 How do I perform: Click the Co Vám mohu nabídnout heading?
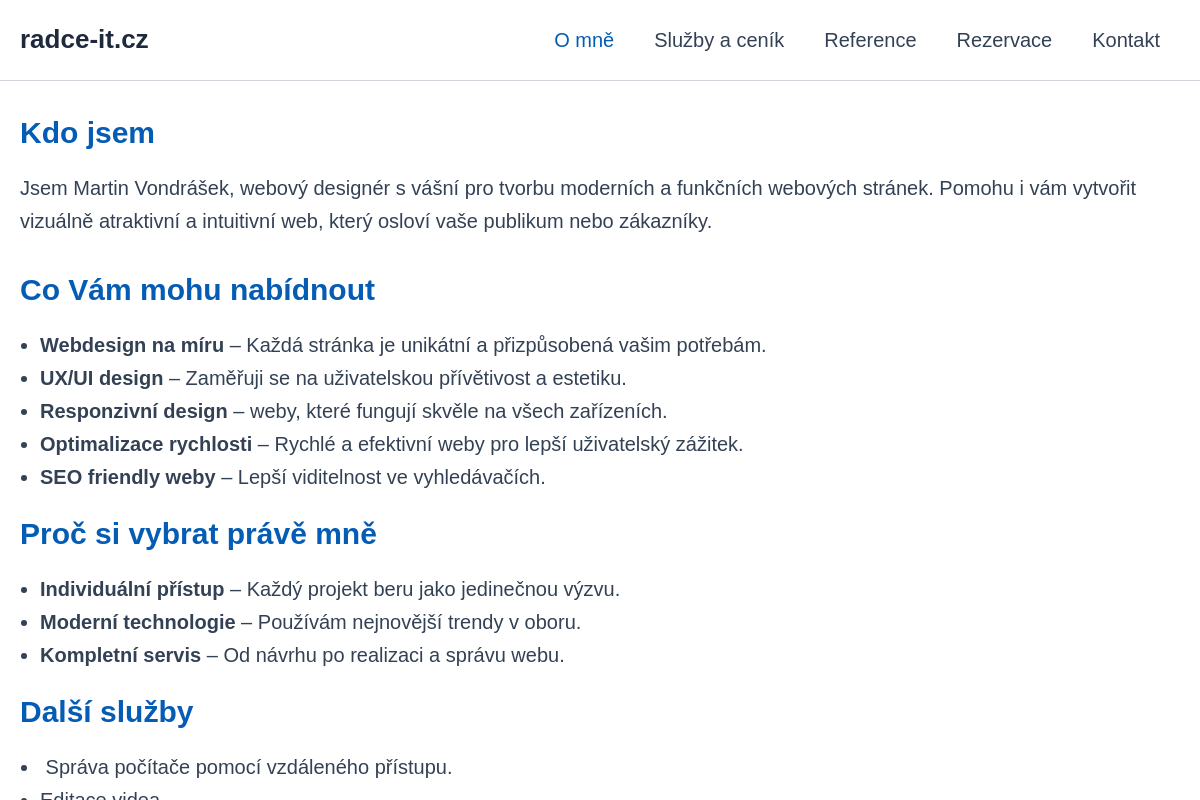click(x=197, y=290)
